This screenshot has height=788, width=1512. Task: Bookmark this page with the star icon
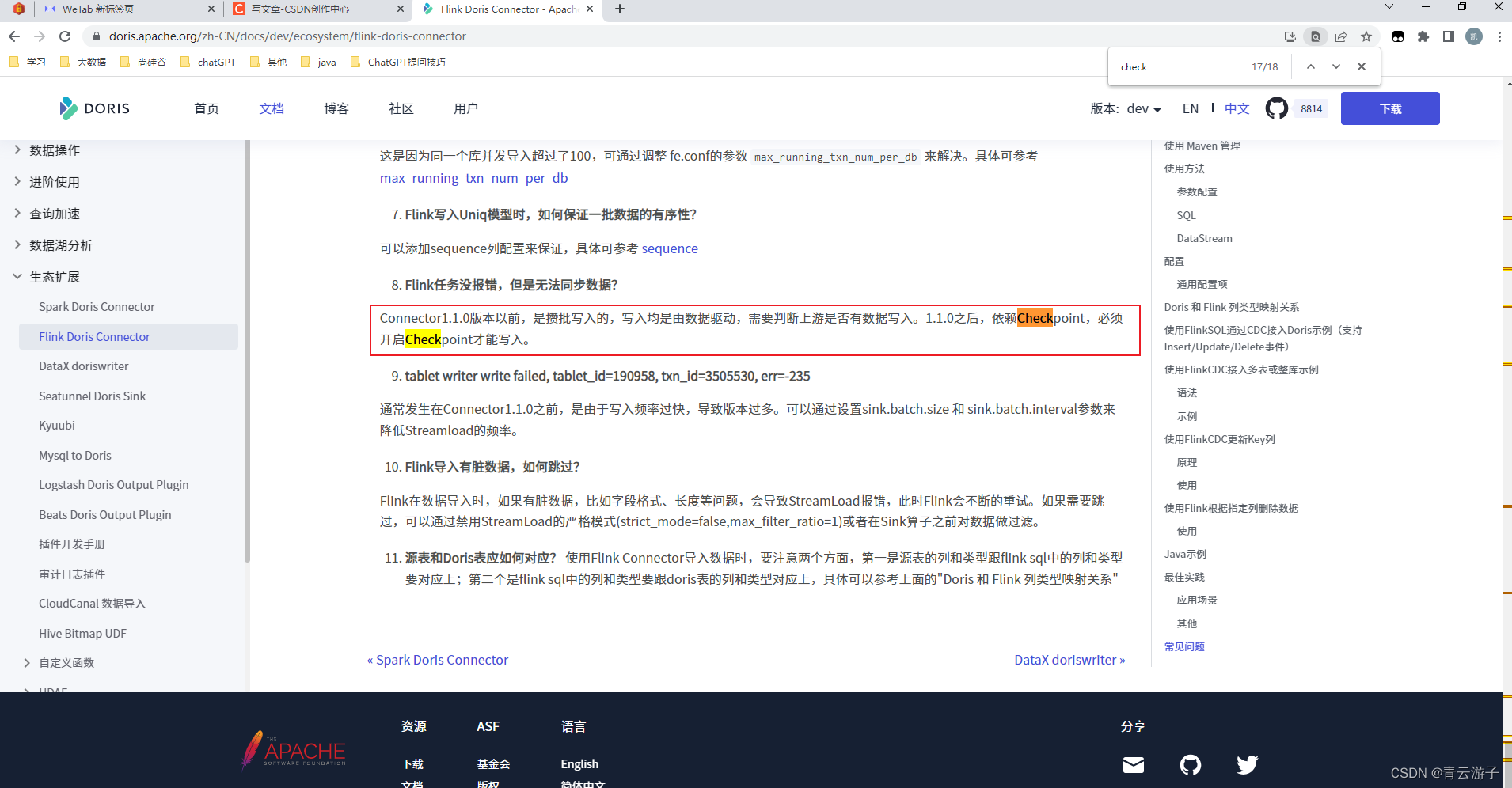click(x=1367, y=36)
